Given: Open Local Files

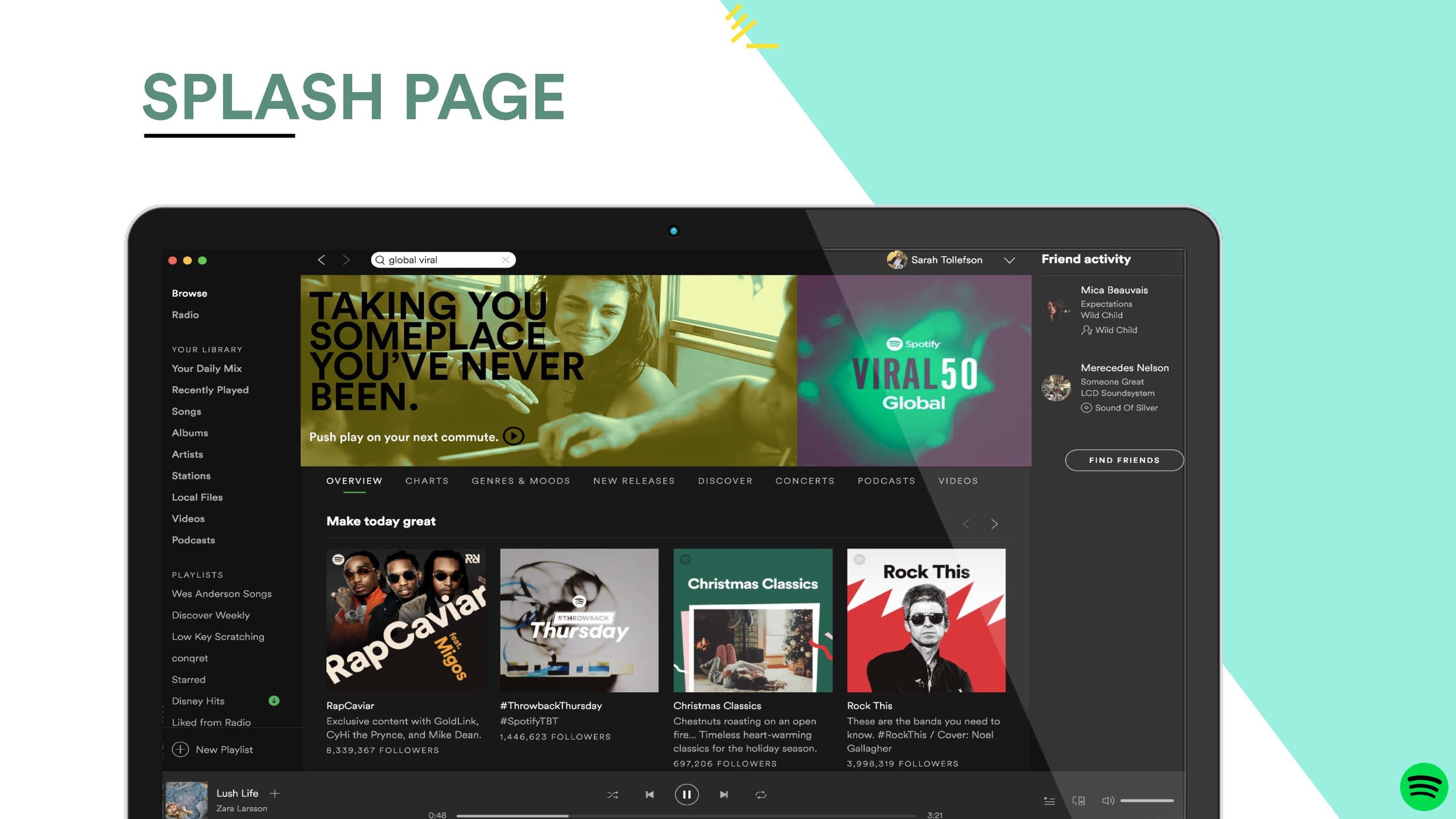Looking at the screenshot, I should [197, 497].
